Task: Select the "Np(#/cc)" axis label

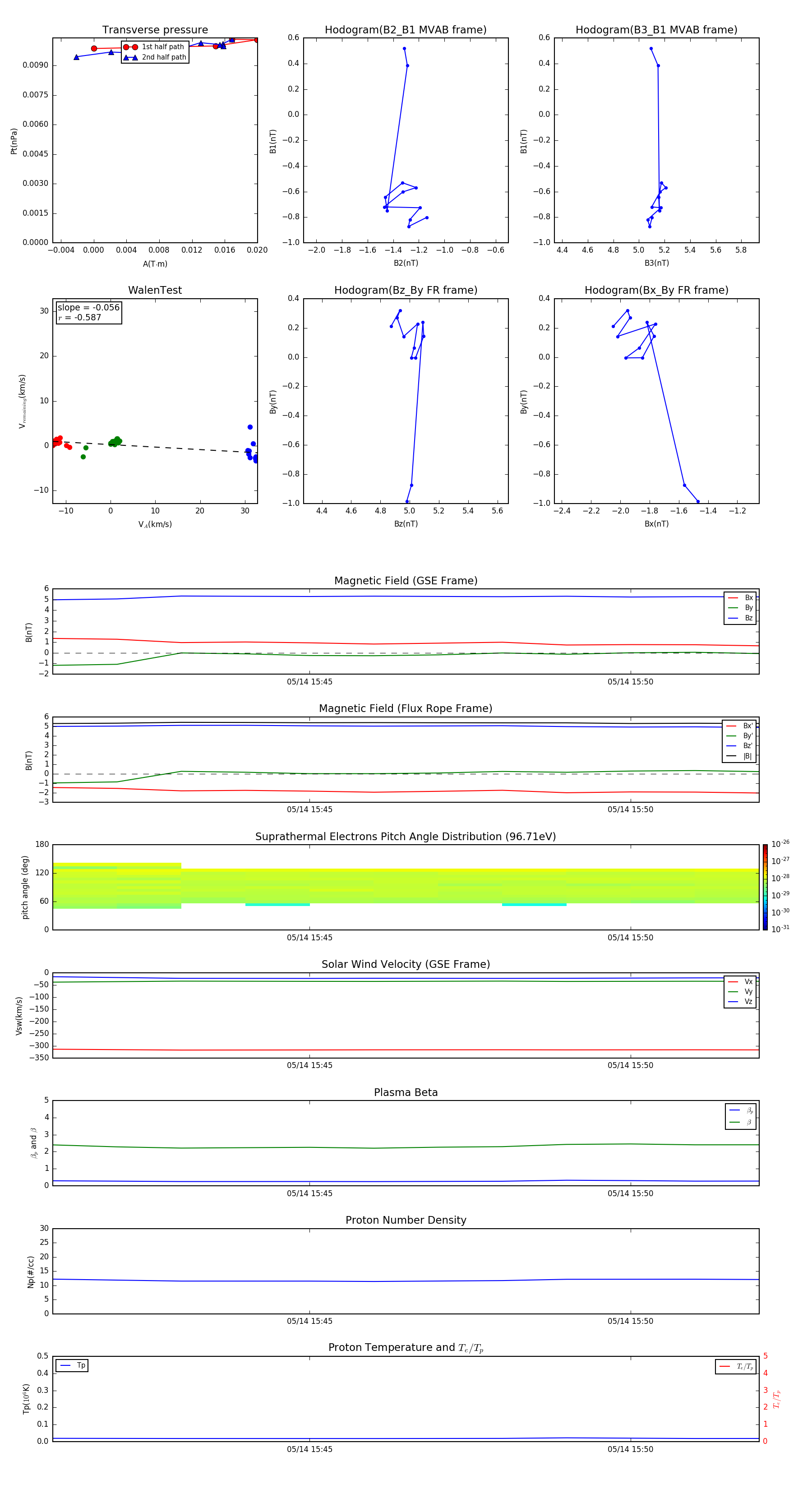Action: point(31,1272)
